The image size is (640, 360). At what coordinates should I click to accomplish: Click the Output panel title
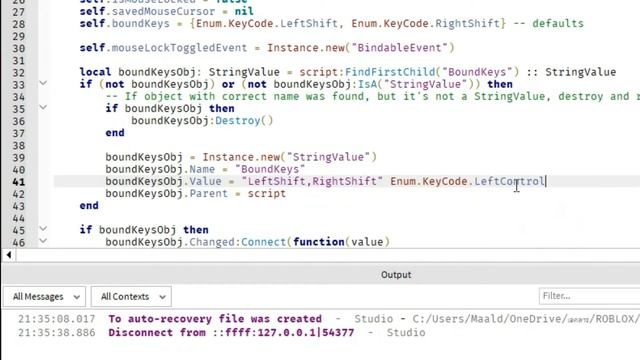pos(396,275)
